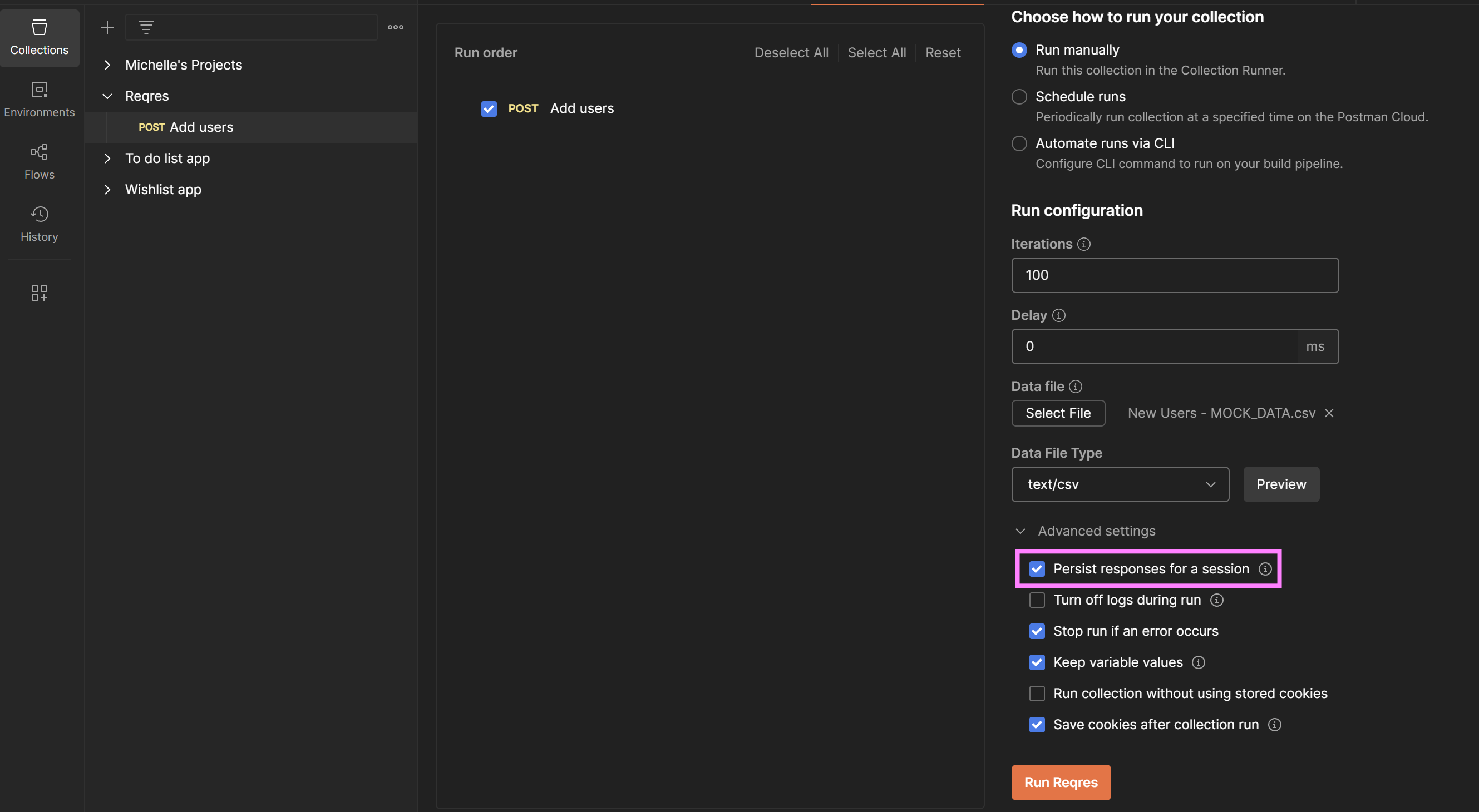Open the Collections sidebar tab

(x=39, y=37)
